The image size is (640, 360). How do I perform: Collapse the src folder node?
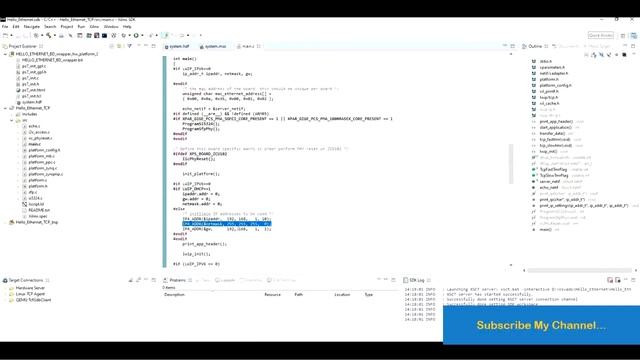tap(11, 120)
